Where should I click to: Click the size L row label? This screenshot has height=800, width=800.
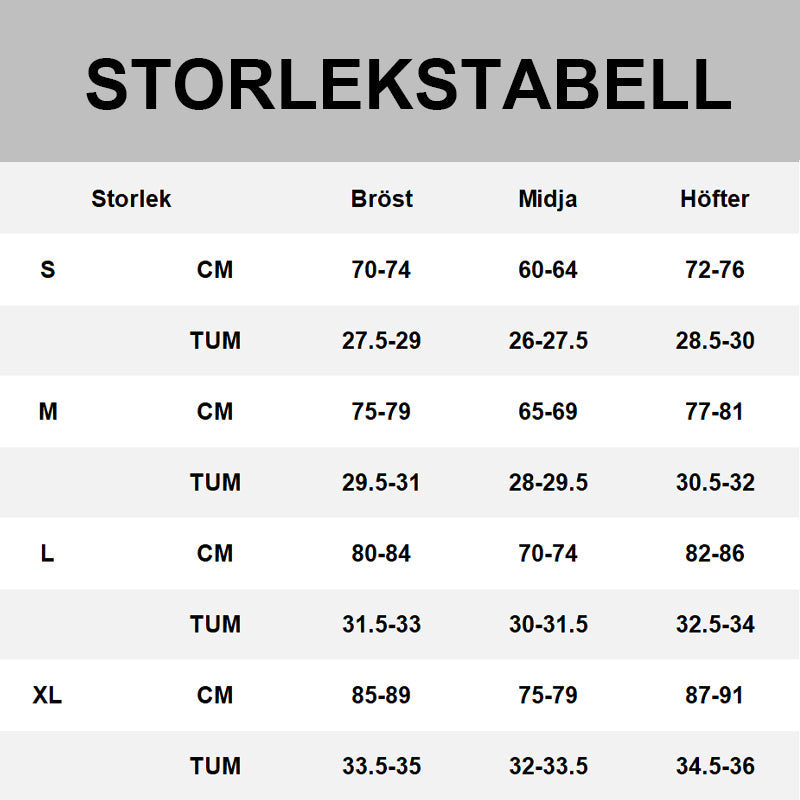tap(48, 553)
